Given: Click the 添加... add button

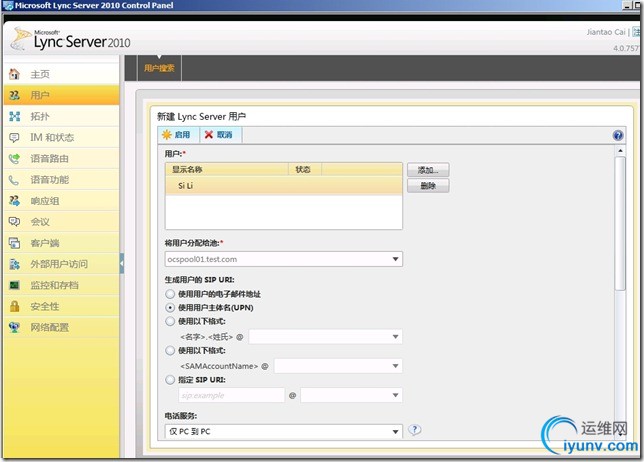Looking at the screenshot, I should (428, 170).
